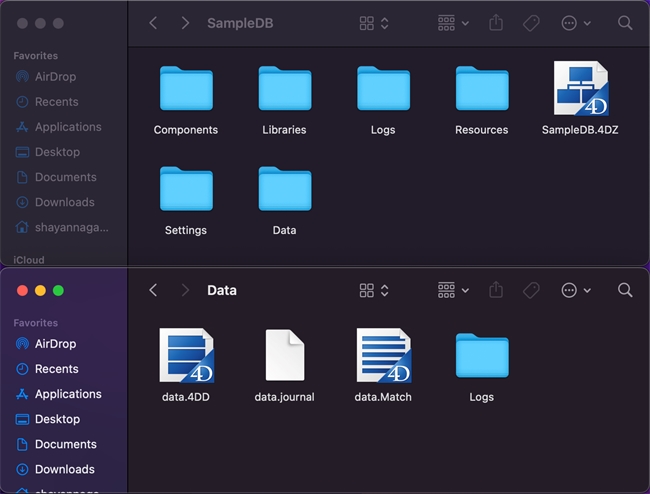Click green zoom button of Data window
Screen dimensions: 650x494
point(58,291)
